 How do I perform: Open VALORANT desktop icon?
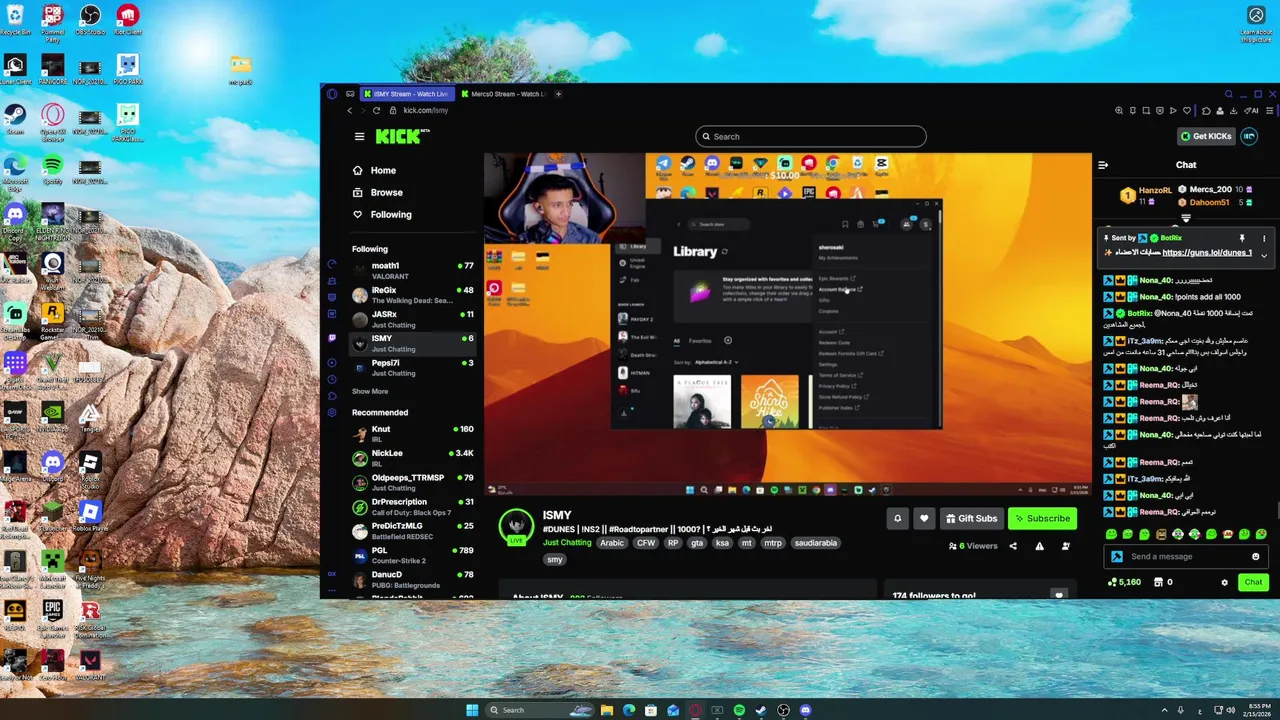(90, 665)
